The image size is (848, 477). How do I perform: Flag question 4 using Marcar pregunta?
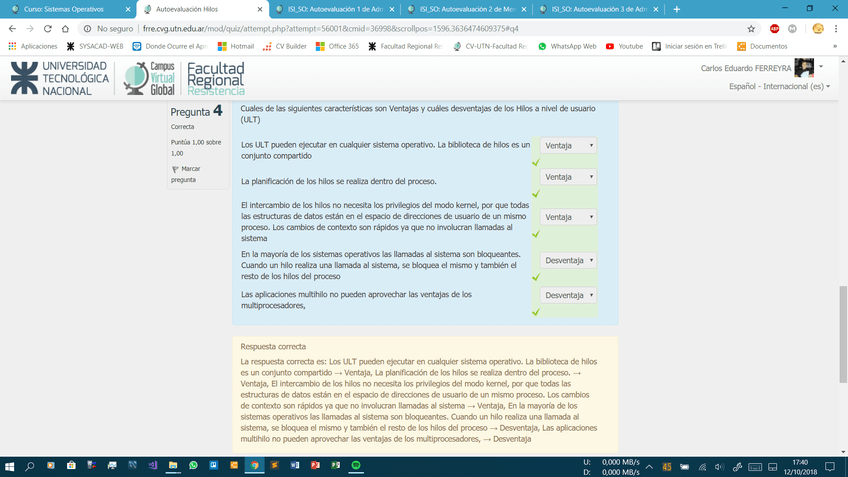coord(185,174)
